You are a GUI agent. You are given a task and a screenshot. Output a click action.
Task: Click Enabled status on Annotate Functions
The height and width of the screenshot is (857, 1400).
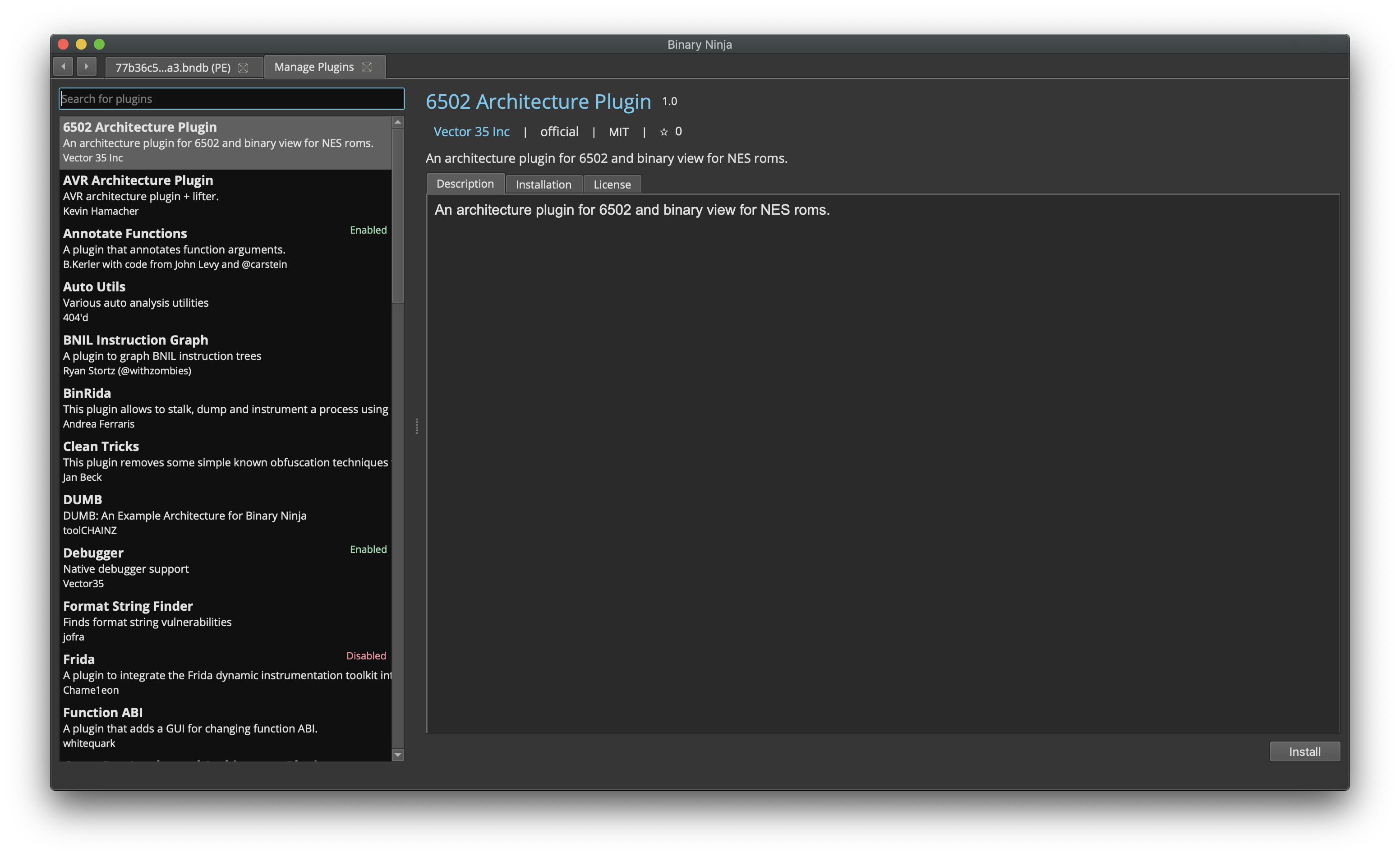(x=368, y=230)
